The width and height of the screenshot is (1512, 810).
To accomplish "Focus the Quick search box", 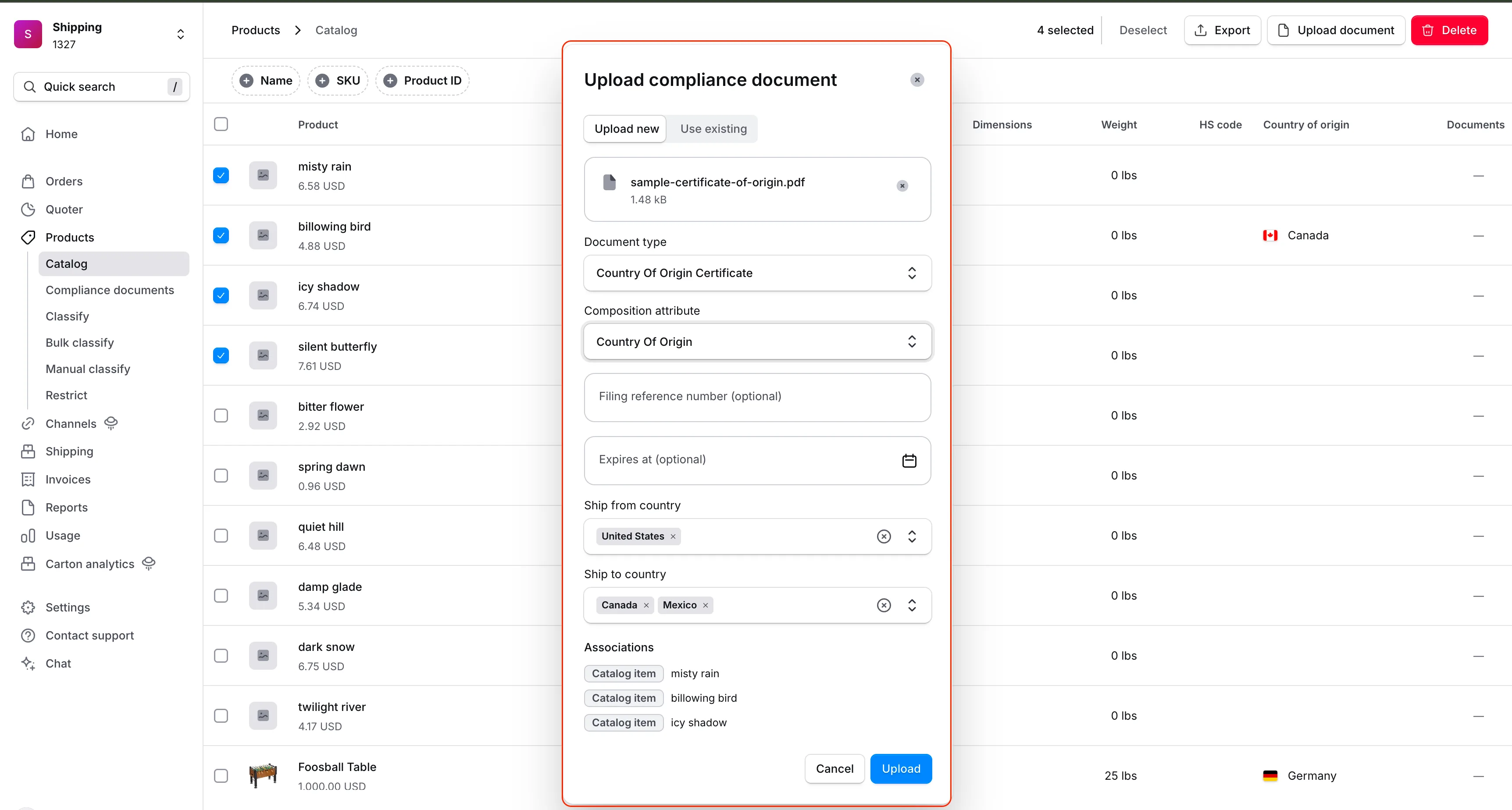I will tap(102, 87).
